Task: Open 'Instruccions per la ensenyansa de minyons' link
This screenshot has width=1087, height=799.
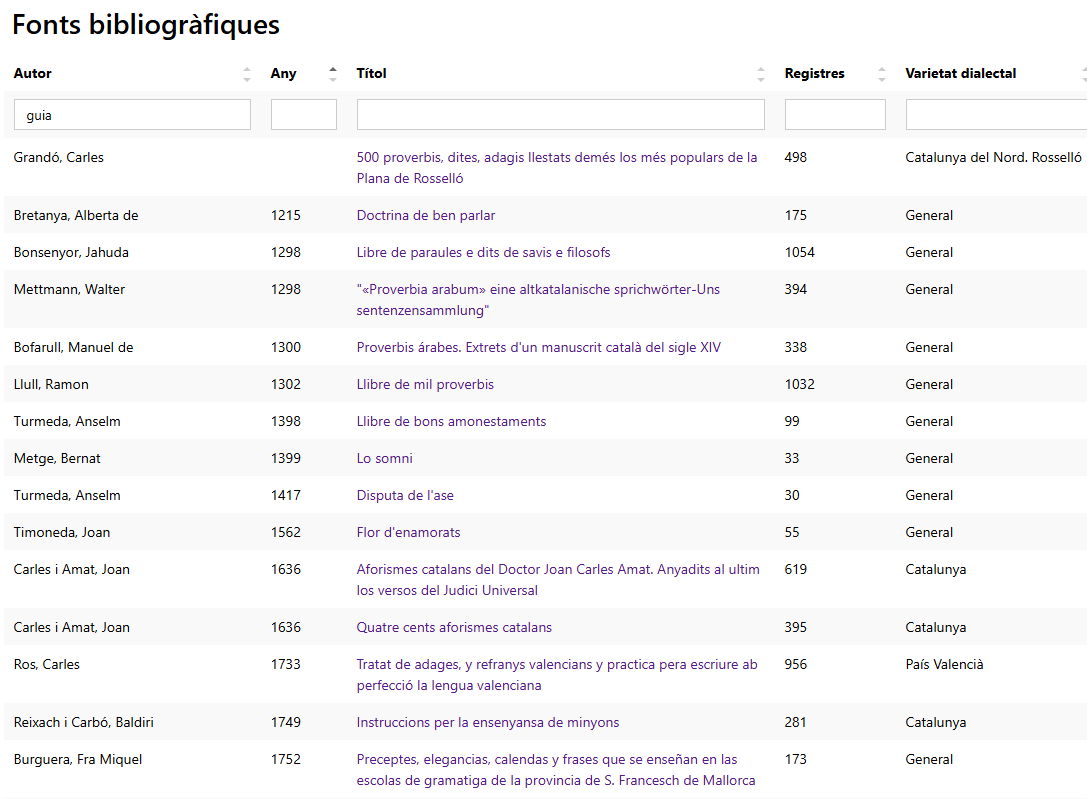Action: pos(487,722)
